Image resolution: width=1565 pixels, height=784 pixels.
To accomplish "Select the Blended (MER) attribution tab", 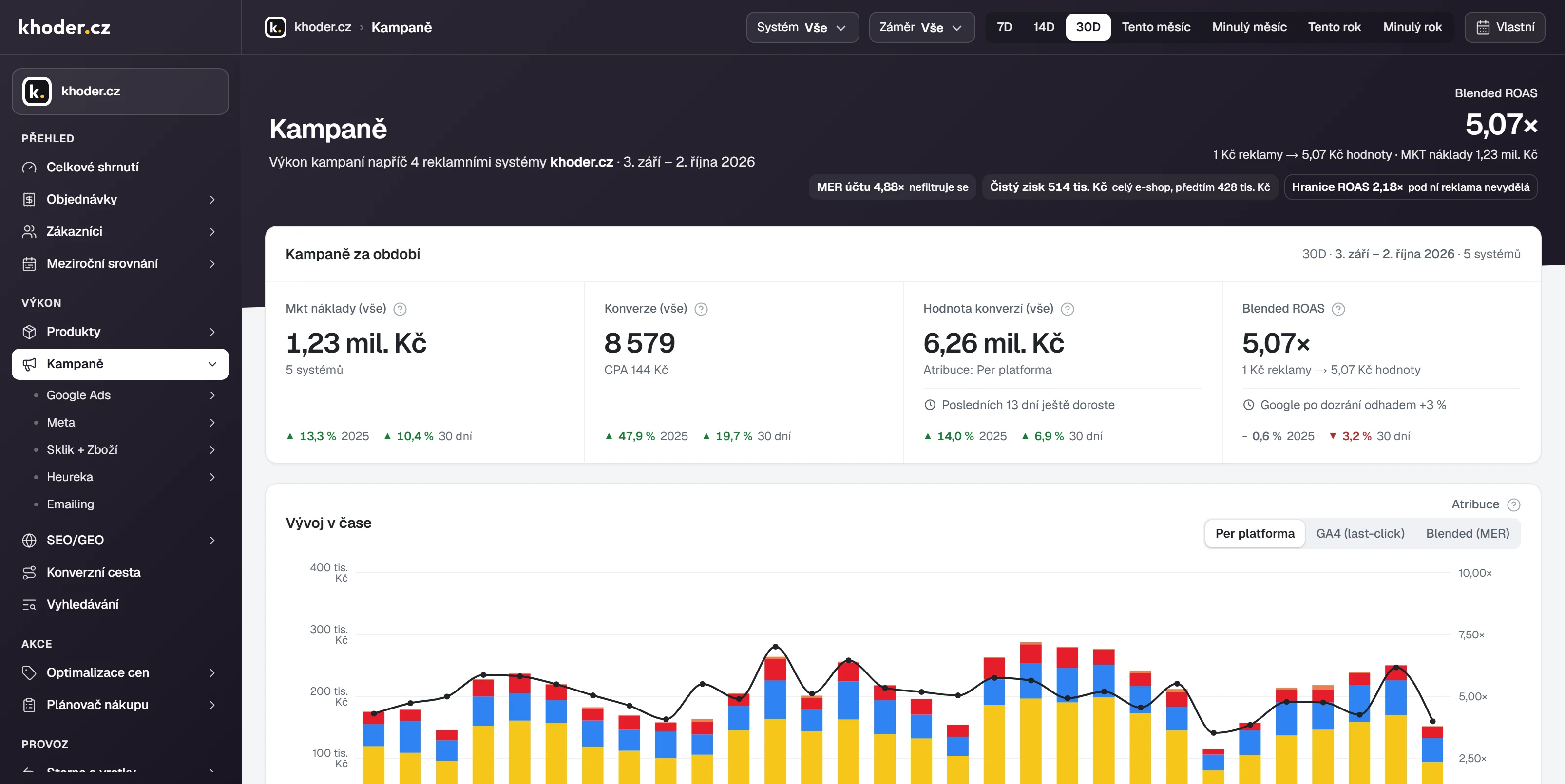I will [x=1467, y=534].
